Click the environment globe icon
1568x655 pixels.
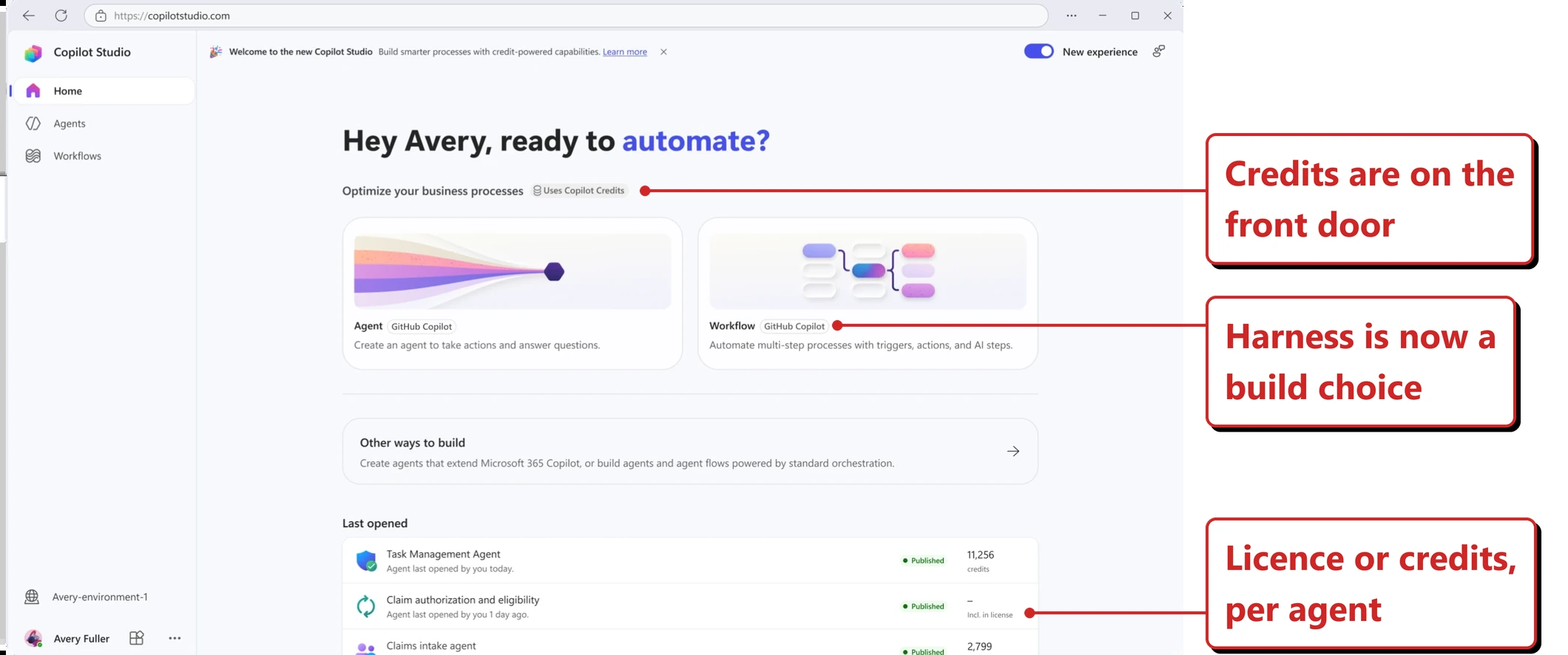[32, 597]
